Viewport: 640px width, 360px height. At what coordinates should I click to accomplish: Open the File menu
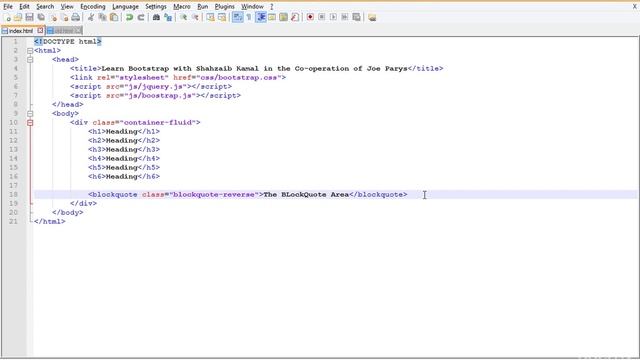point(8,7)
